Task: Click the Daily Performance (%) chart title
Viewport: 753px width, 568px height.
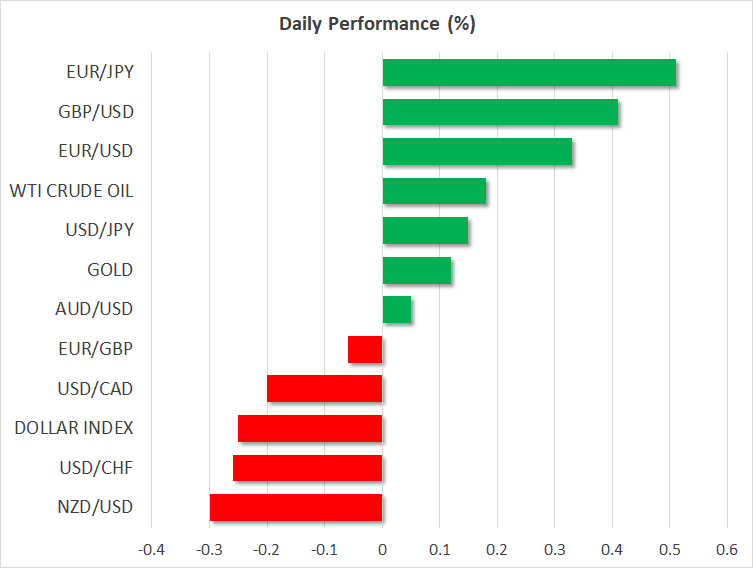Action: (x=376, y=24)
